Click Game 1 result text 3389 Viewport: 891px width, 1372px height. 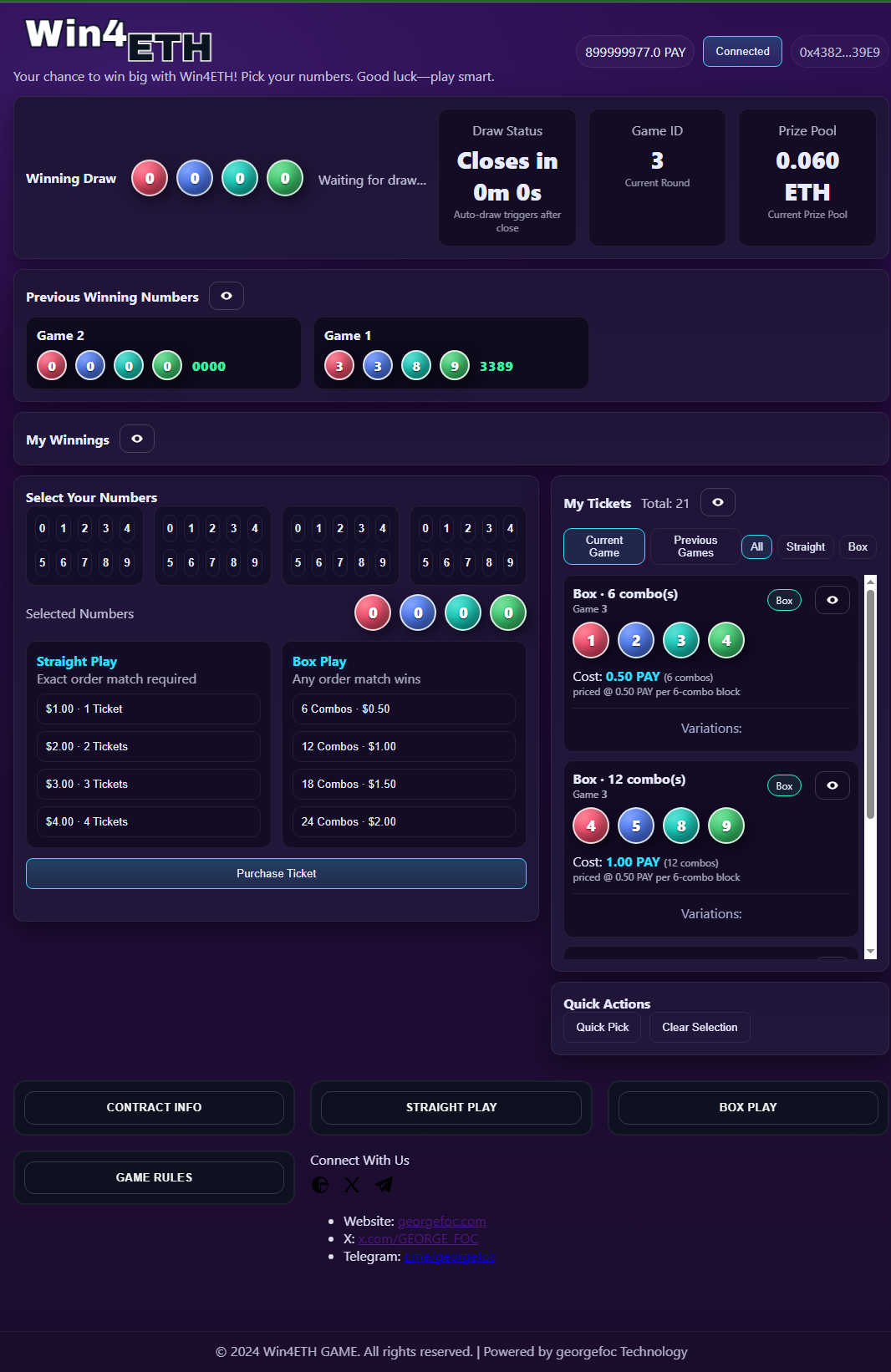496,366
